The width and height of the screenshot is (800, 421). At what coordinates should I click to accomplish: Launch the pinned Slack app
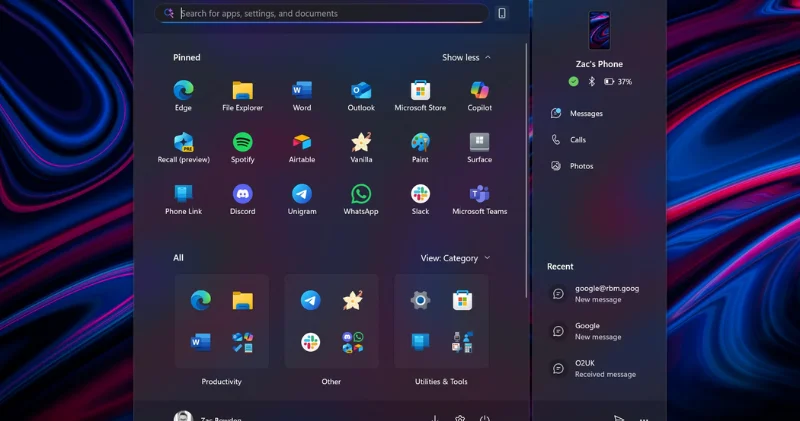tap(420, 200)
